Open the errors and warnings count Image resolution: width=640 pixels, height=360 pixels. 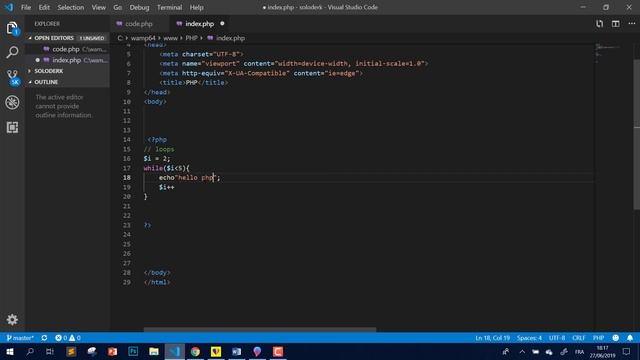[68, 338]
